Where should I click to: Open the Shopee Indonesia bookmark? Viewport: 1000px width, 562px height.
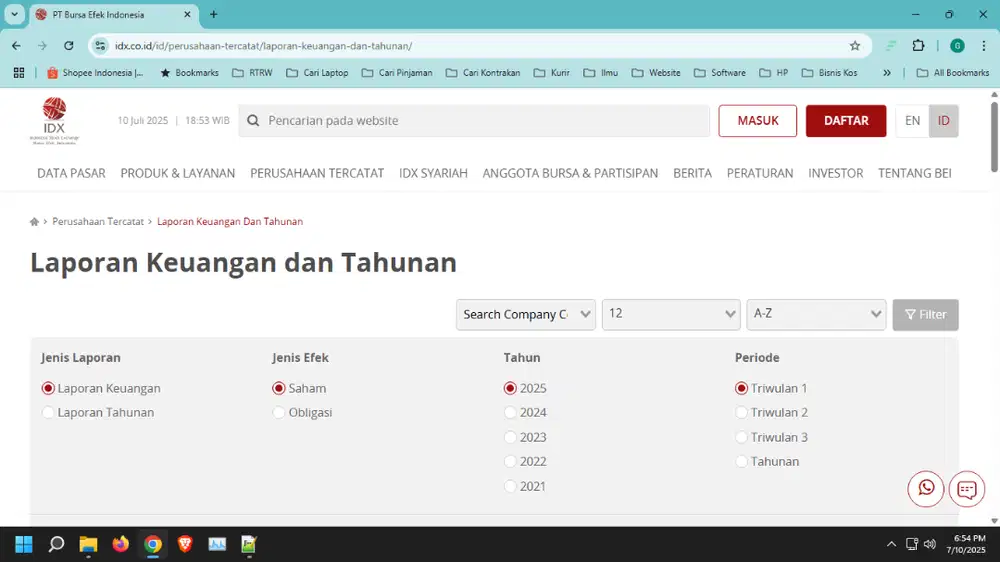pyautogui.click(x=94, y=73)
